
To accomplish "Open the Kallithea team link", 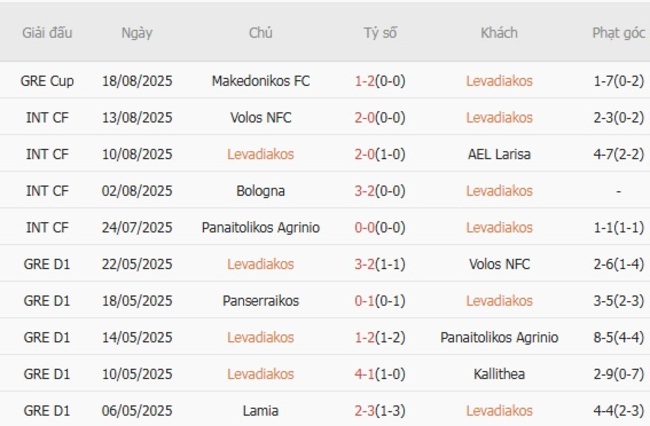I will click(x=499, y=374).
